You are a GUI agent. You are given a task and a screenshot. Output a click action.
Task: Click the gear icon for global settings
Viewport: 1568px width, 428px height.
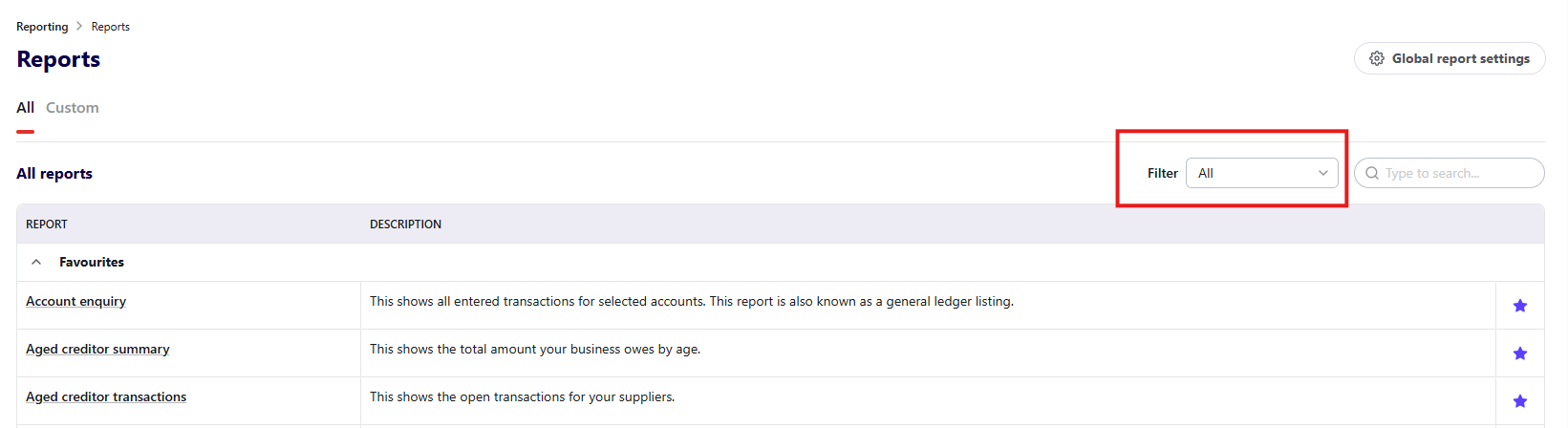pos(1376,58)
